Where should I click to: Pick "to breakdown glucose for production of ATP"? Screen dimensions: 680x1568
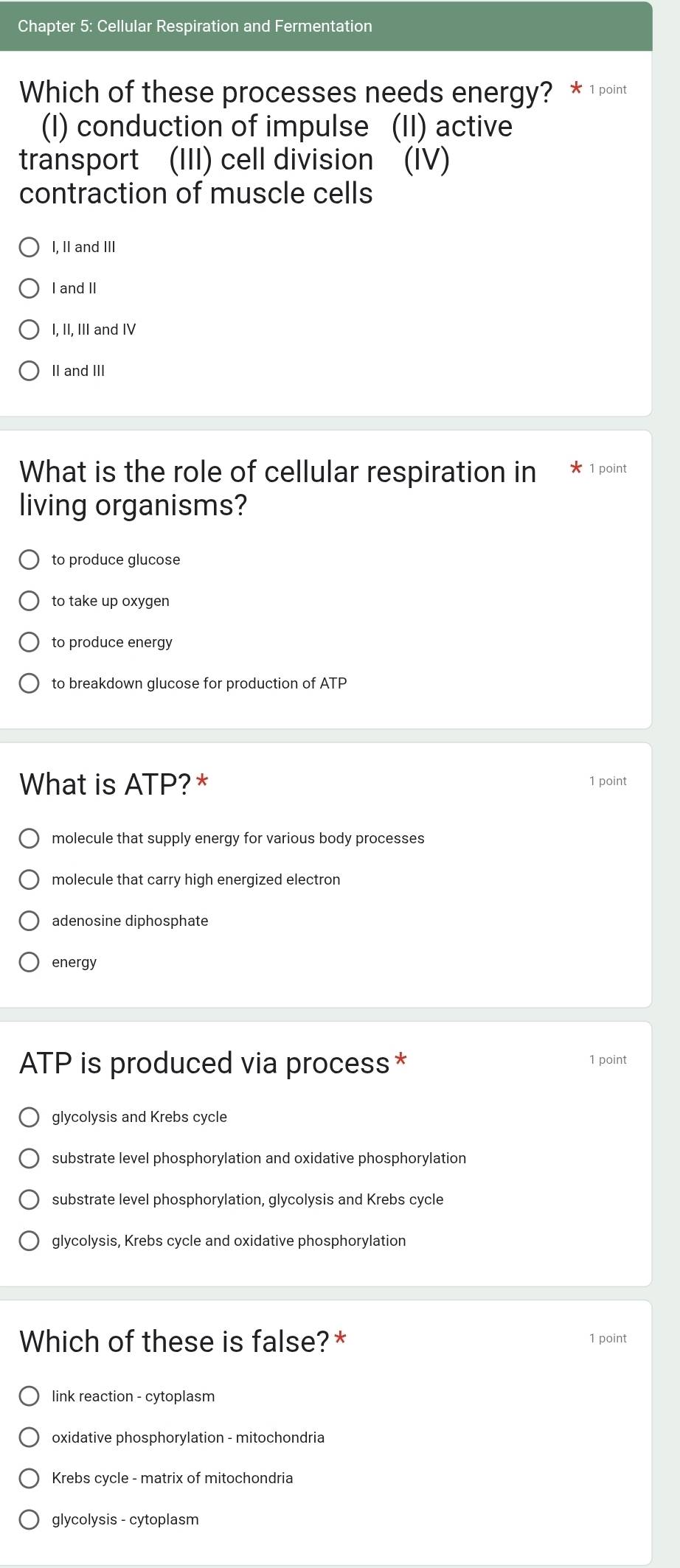(30, 683)
